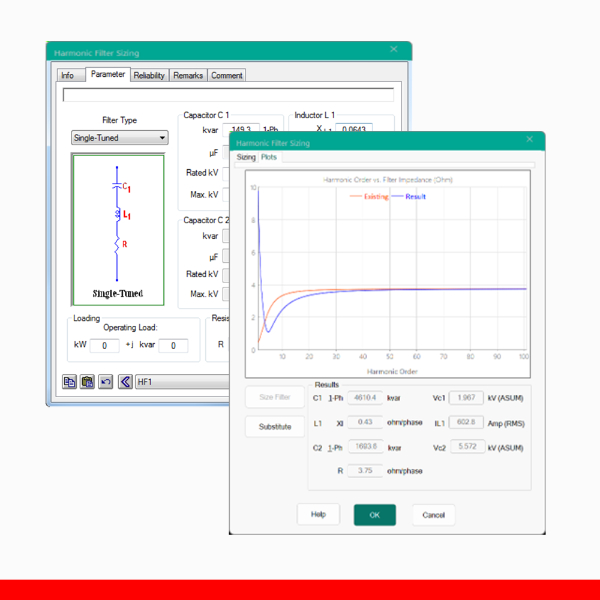Open the Filter Type dropdown
The width and height of the screenshot is (600, 600).
tap(119, 138)
